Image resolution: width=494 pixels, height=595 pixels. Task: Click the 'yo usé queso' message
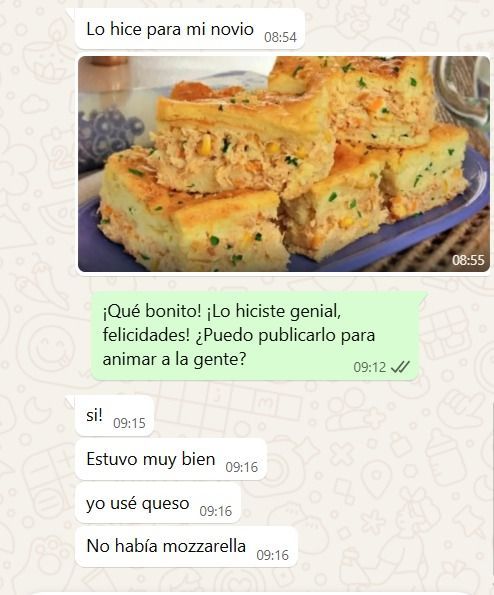158,504
